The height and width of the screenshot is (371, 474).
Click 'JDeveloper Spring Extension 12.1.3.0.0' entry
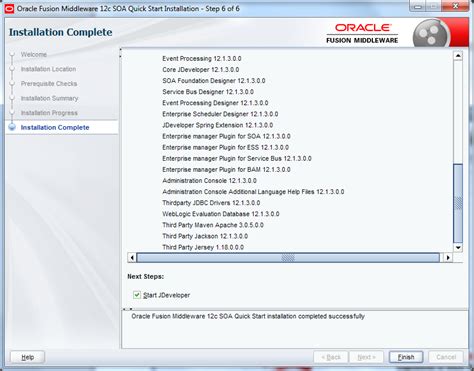pos(218,125)
